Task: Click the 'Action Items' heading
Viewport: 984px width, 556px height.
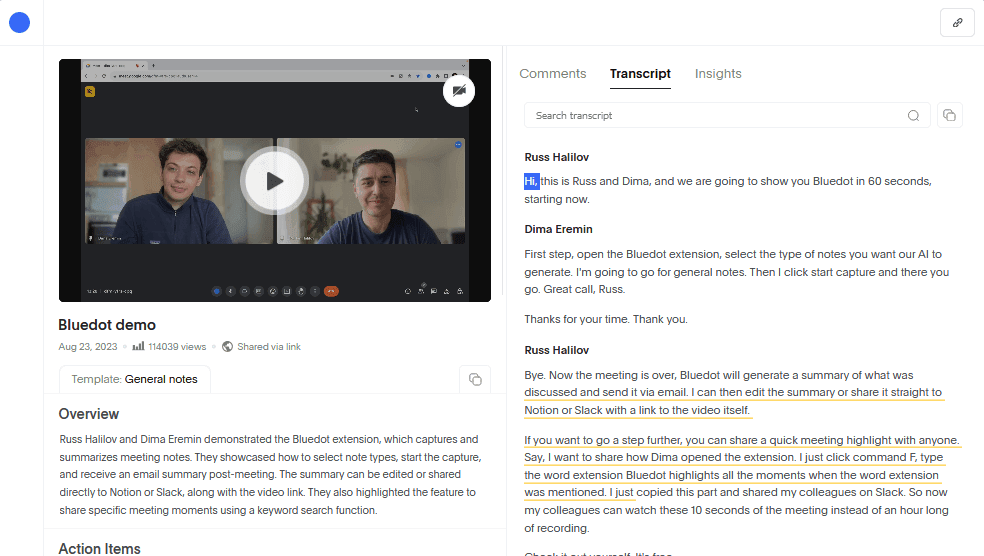Action: pyautogui.click(x=99, y=548)
